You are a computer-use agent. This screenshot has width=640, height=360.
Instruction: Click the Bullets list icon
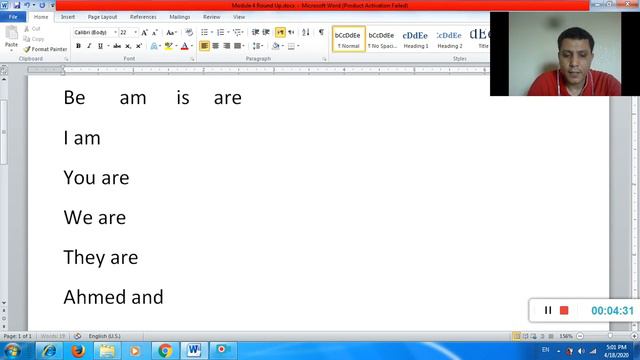(x=204, y=32)
